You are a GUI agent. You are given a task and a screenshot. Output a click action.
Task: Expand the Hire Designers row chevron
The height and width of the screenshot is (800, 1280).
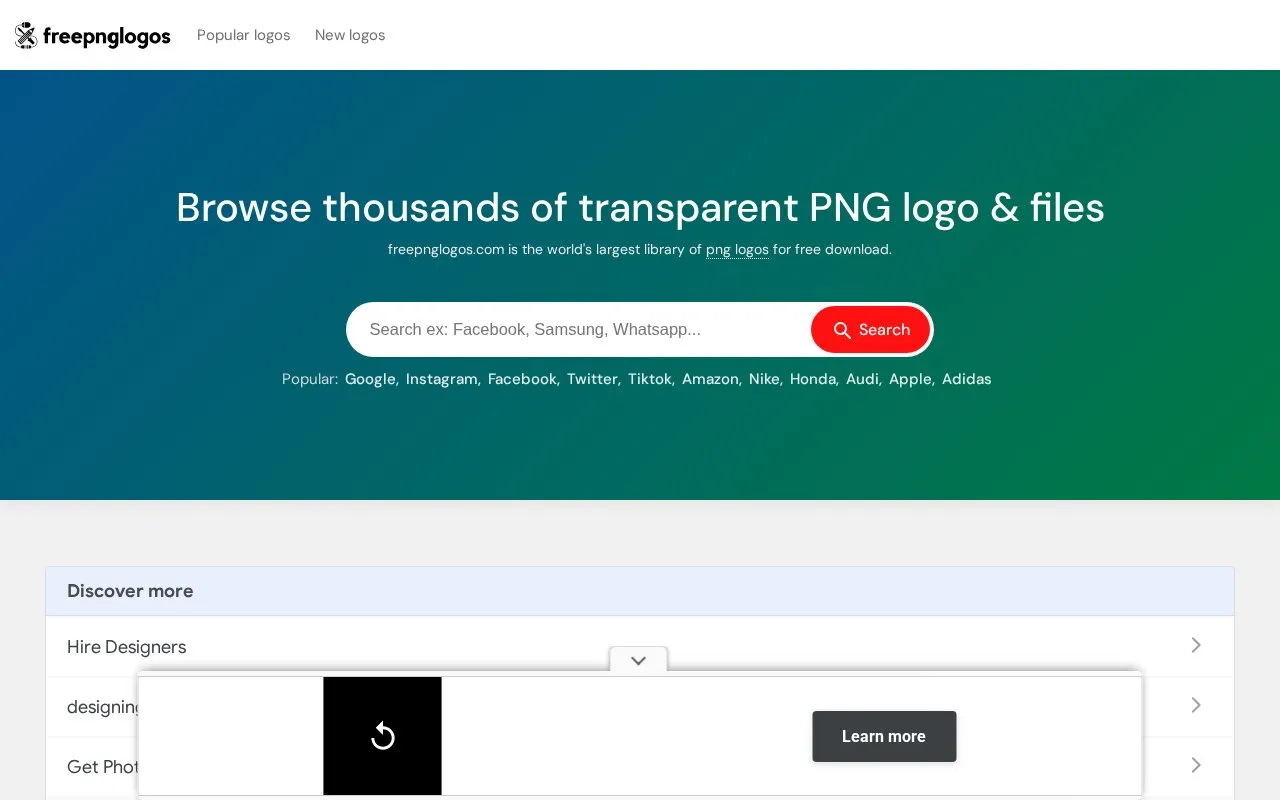1196,645
